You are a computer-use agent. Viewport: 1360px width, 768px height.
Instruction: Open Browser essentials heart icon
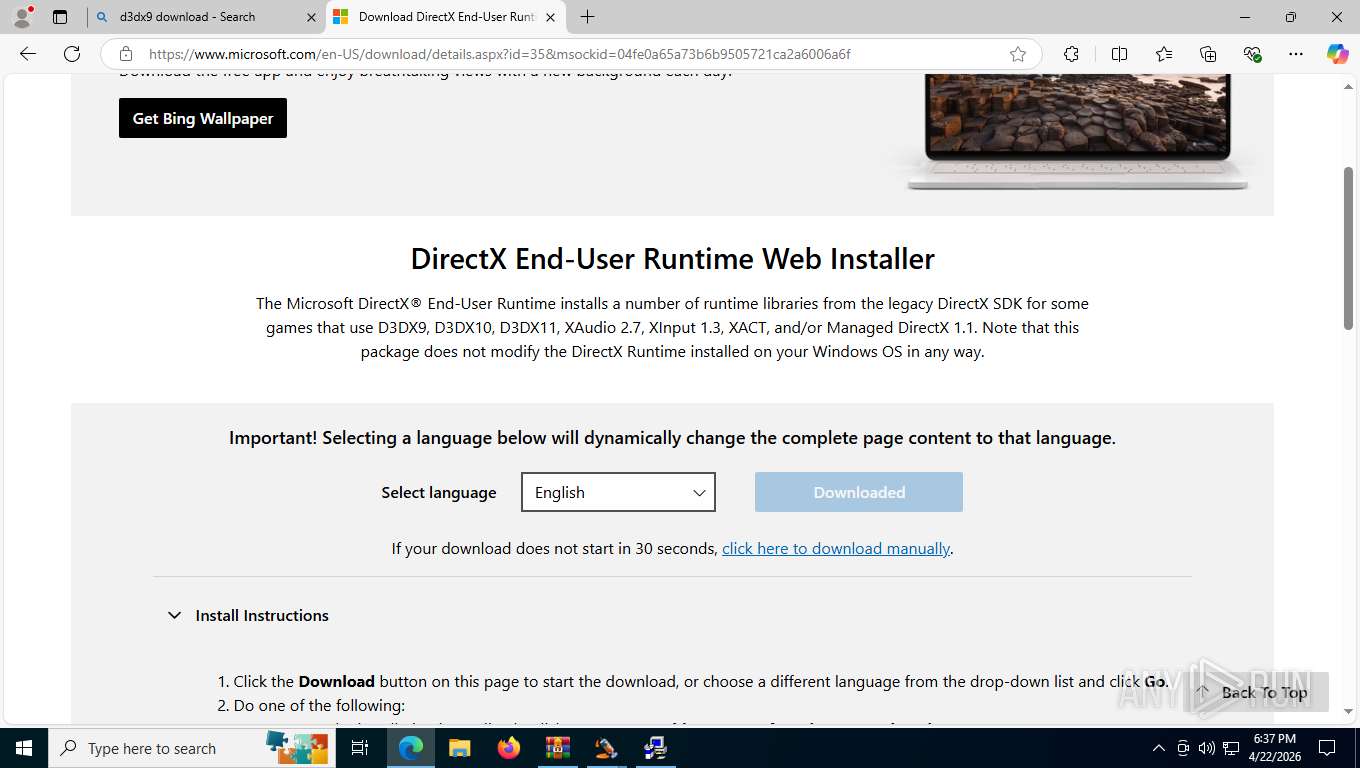point(1252,54)
